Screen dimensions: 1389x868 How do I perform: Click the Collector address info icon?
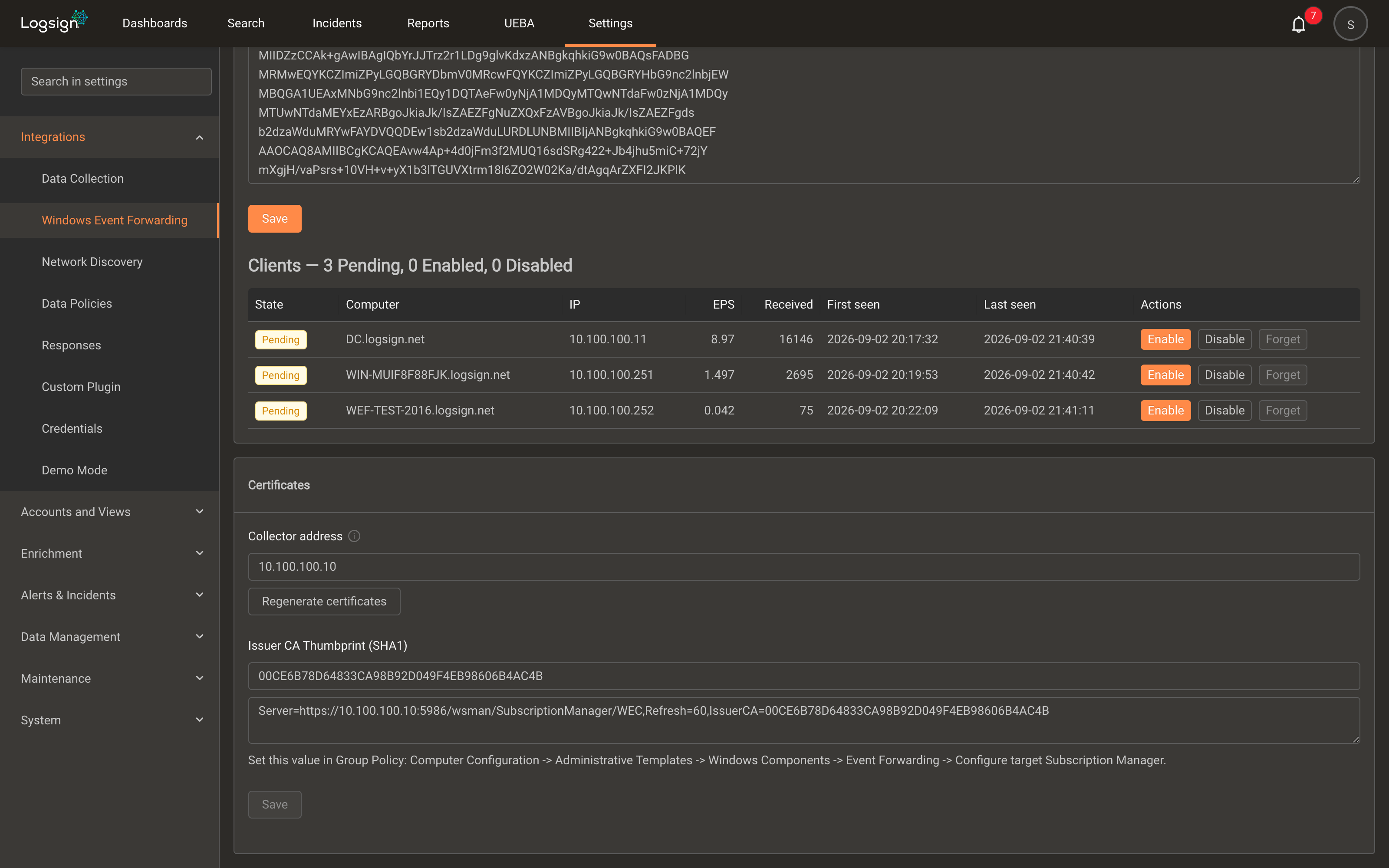(x=354, y=536)
